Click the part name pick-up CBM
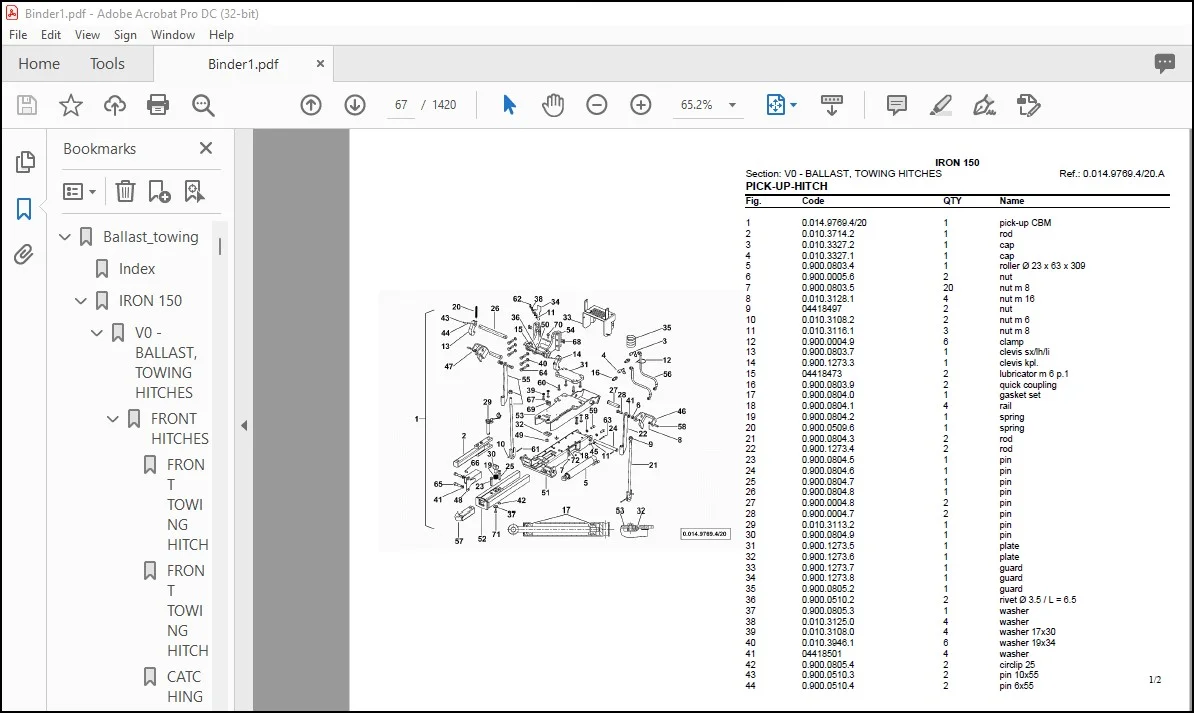The image size is (1194, 713). pos(1025,223)
